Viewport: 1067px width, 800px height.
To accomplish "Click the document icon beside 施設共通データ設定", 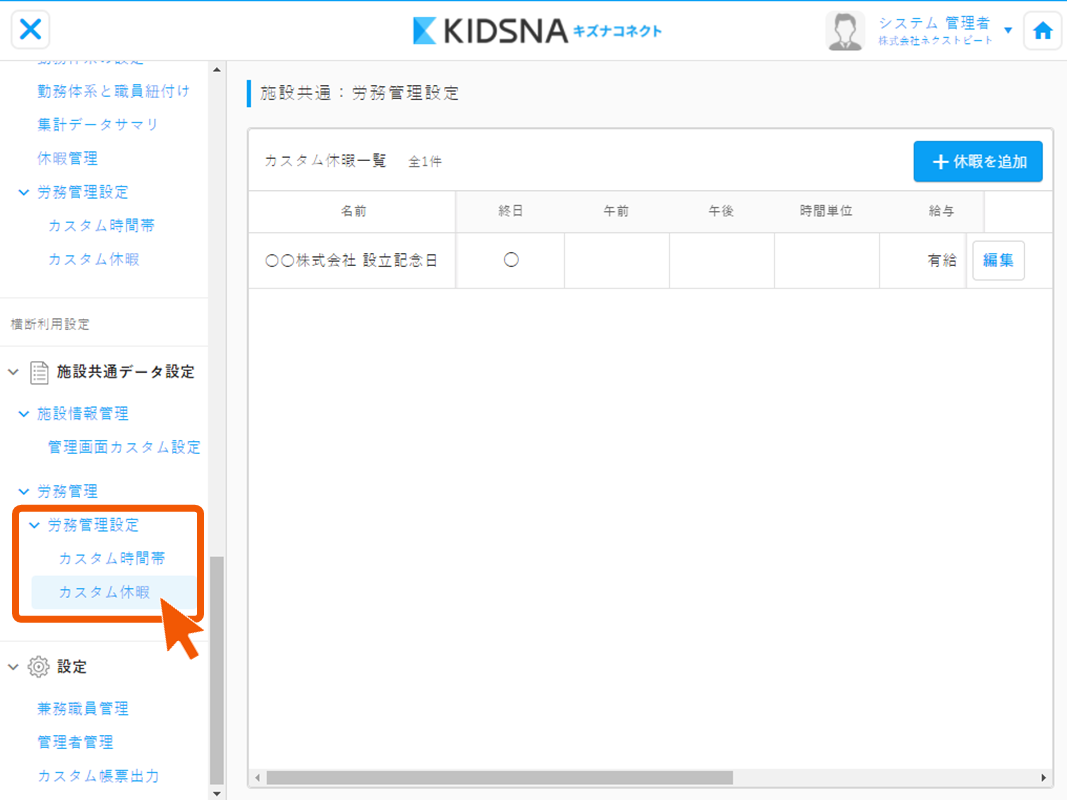I will point(39,372).
